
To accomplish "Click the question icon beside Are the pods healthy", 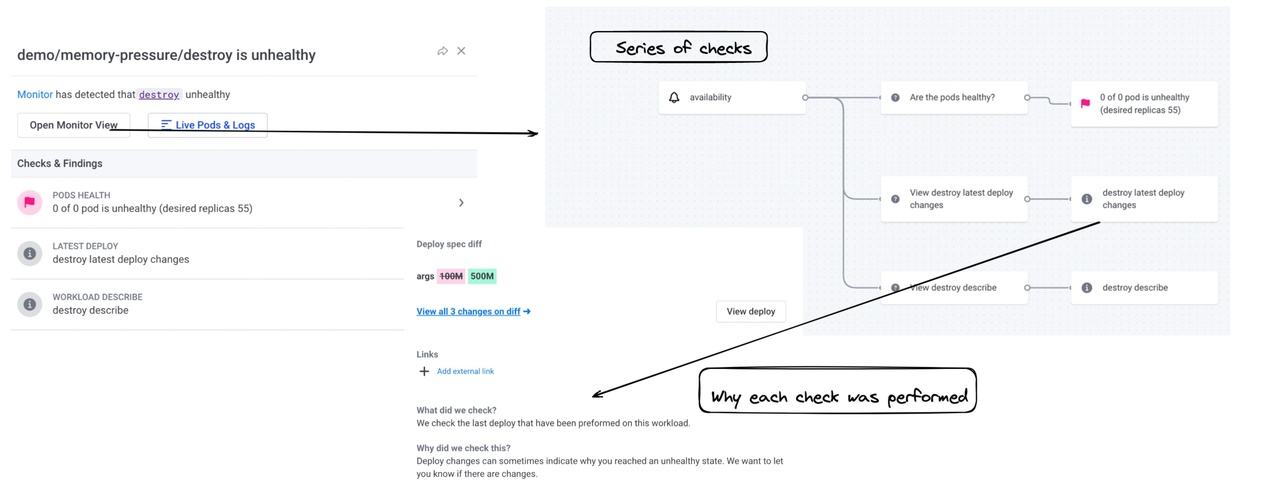I will [x=895, y=98].
